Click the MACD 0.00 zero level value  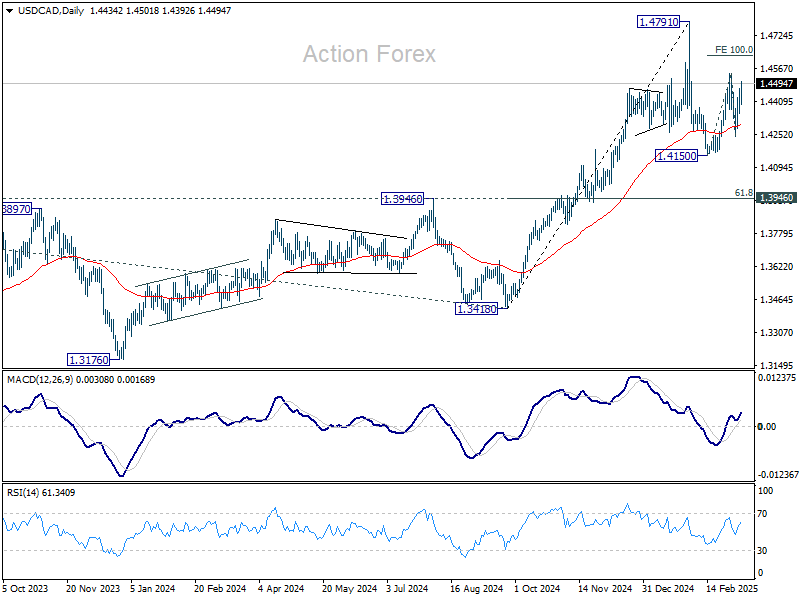767,427
